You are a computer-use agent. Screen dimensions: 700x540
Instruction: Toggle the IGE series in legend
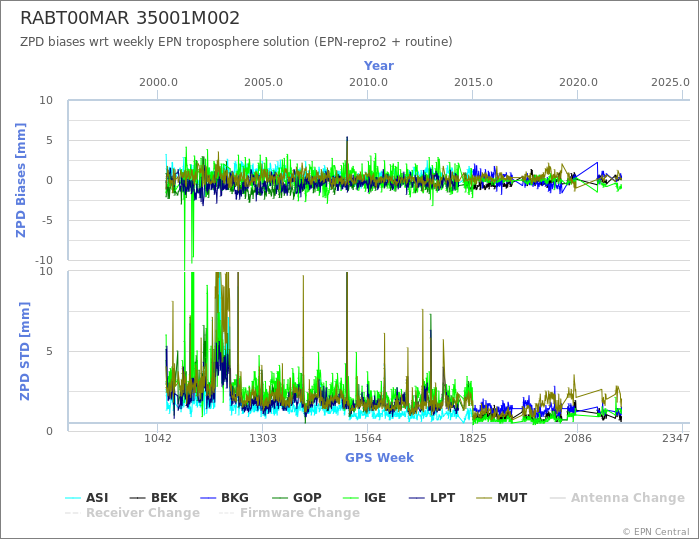click(x=365, y=498)
